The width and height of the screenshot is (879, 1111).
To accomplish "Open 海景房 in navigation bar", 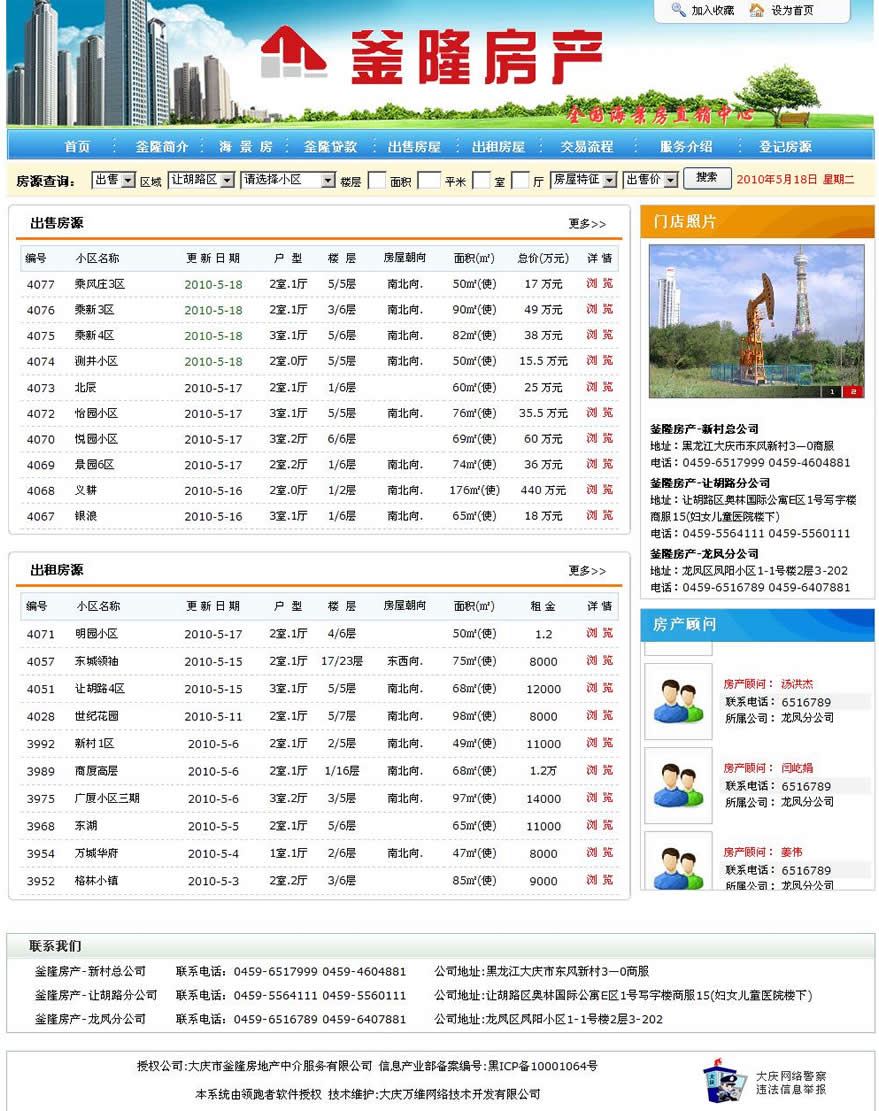I will click(245, 146).
